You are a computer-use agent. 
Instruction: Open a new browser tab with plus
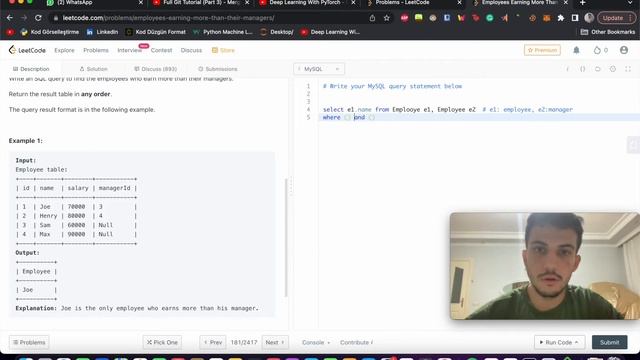pyautogui.click(x=582, y=3)
